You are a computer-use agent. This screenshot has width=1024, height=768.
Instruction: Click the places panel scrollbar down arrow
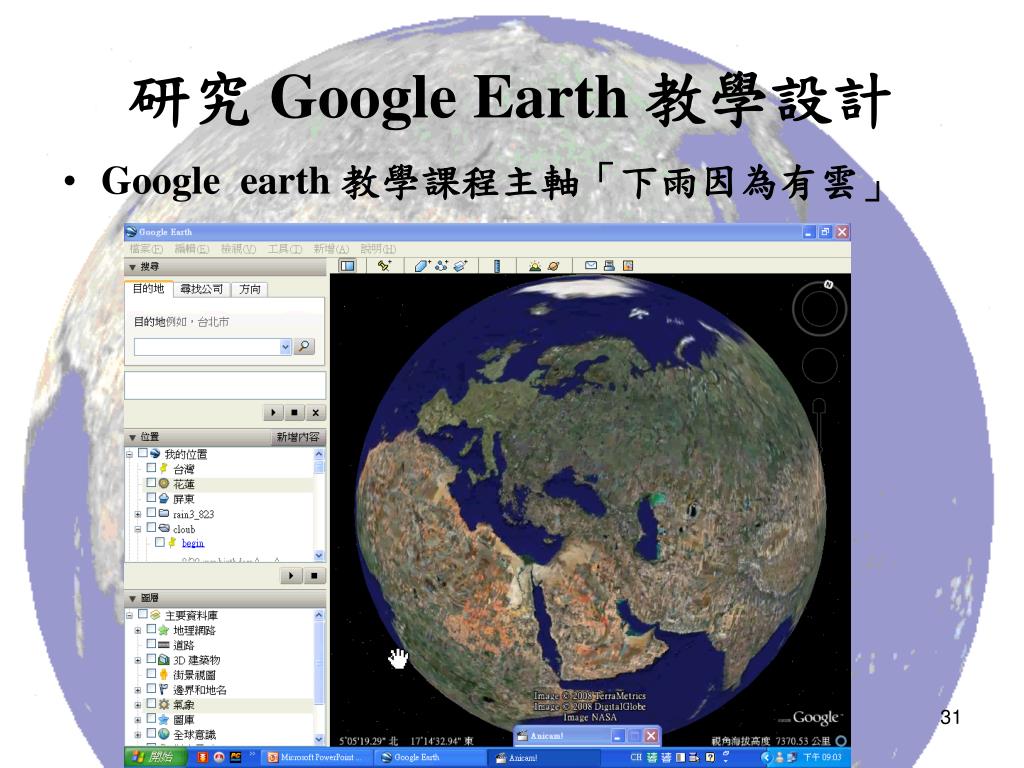(x=319, y=555)
